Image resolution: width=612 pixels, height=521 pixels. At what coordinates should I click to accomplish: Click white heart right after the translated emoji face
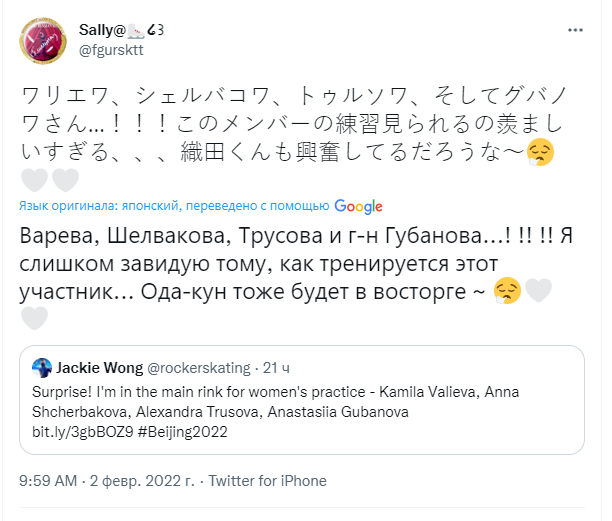click(x=538, y=293)
